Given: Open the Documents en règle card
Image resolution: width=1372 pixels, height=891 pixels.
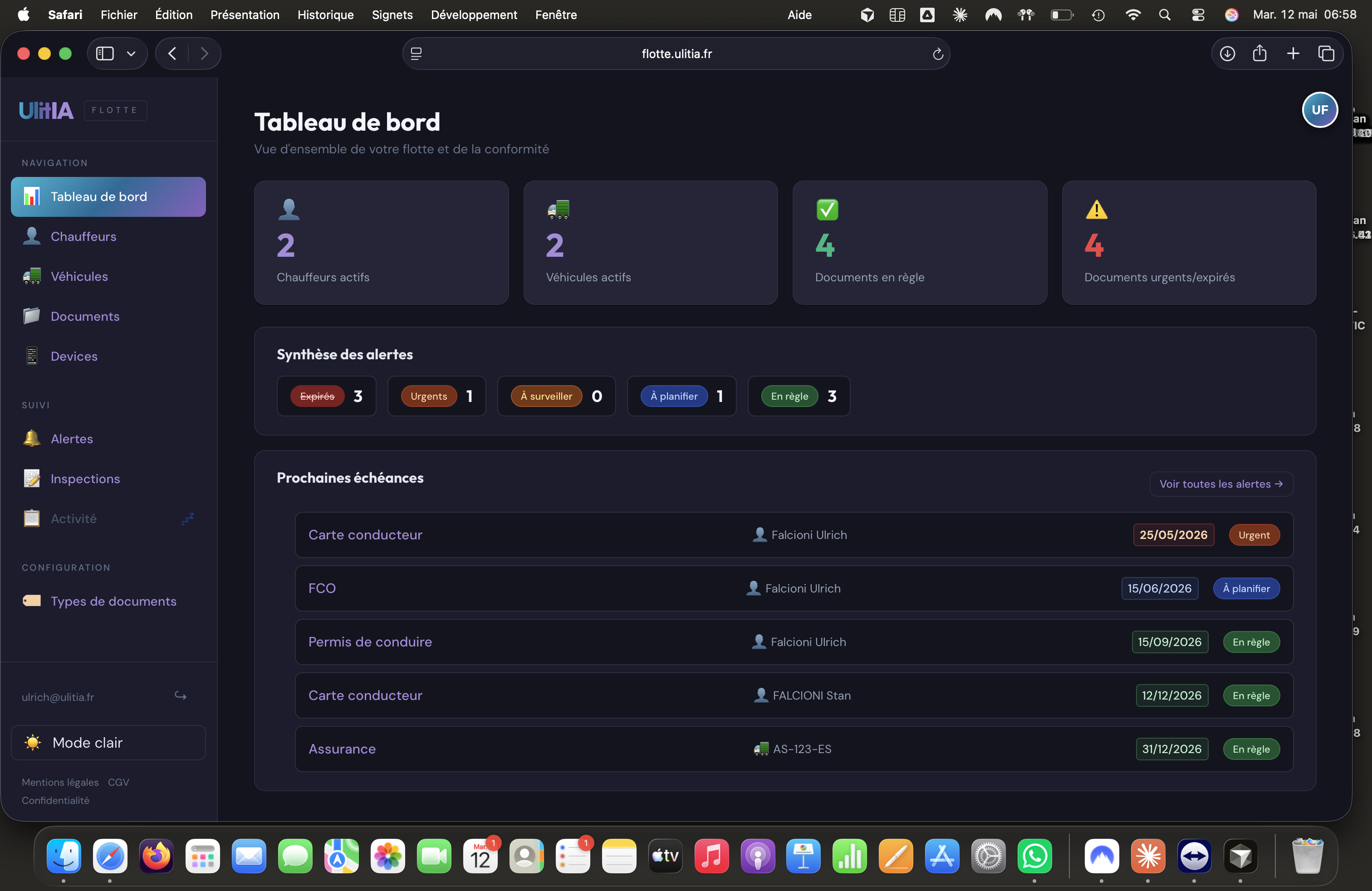Looking at the screenshot, I should tap(920, 243).
